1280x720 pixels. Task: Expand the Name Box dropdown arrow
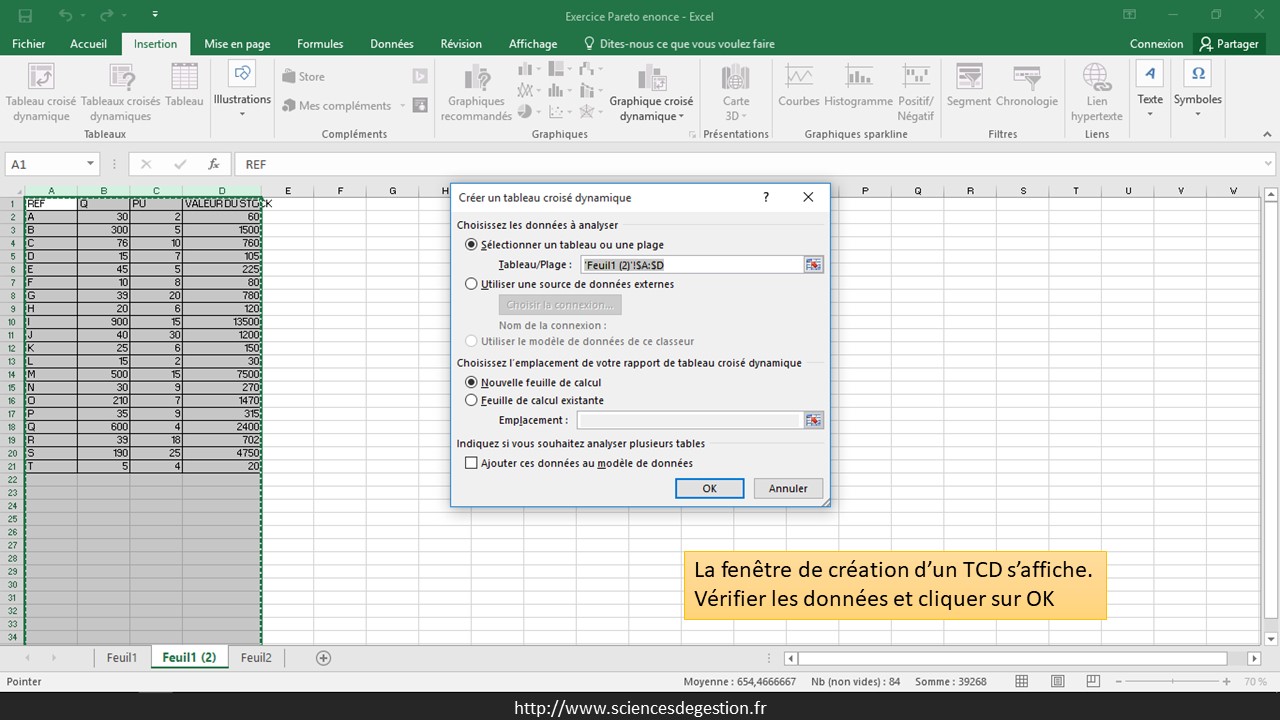click(x=90, y=164)
